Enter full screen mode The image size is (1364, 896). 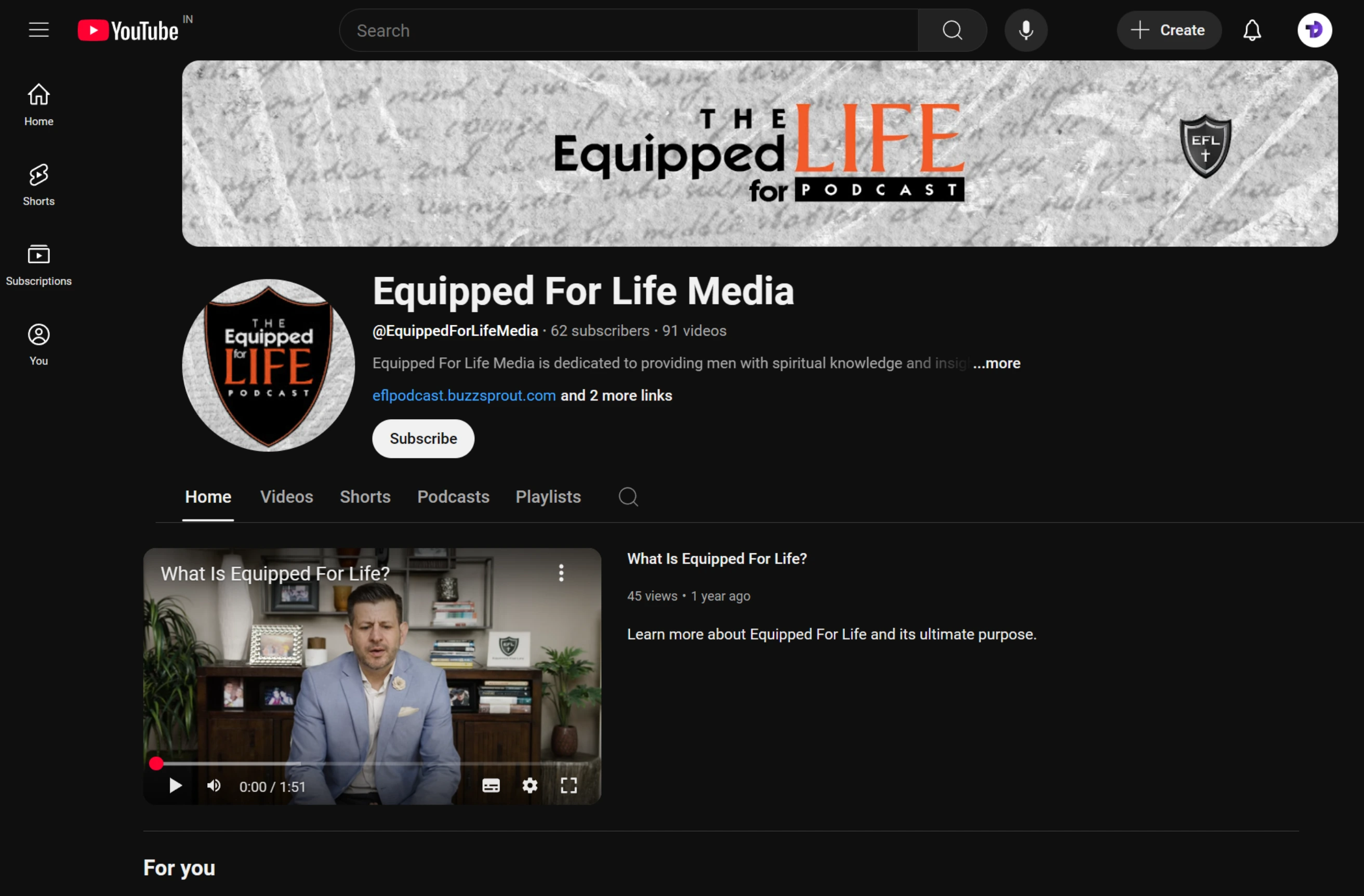click(568, 786)
